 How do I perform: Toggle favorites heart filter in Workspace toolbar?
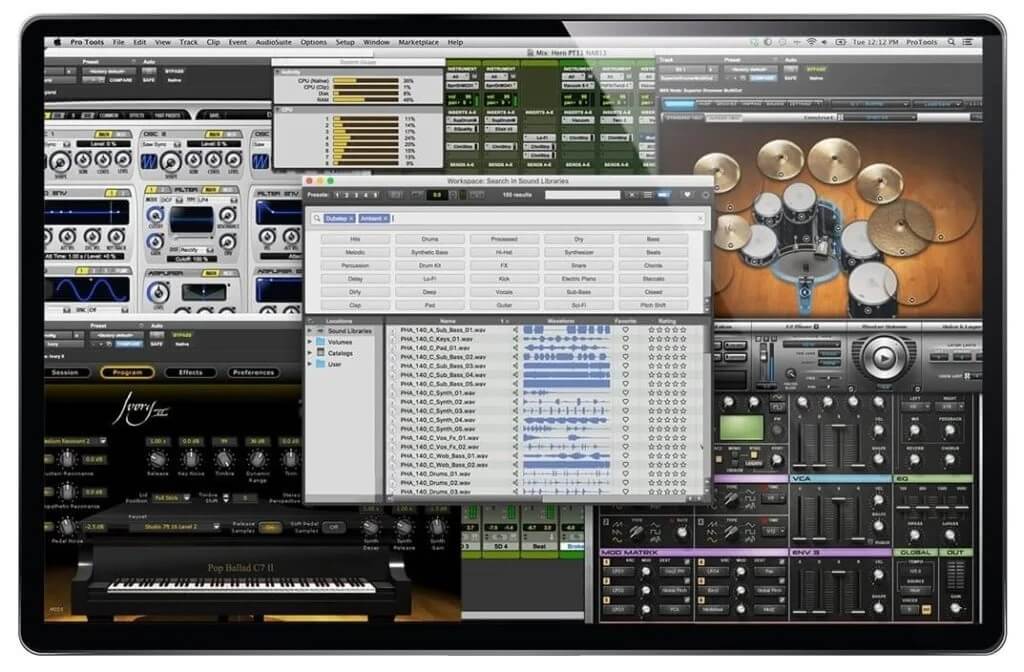point(687,195)
